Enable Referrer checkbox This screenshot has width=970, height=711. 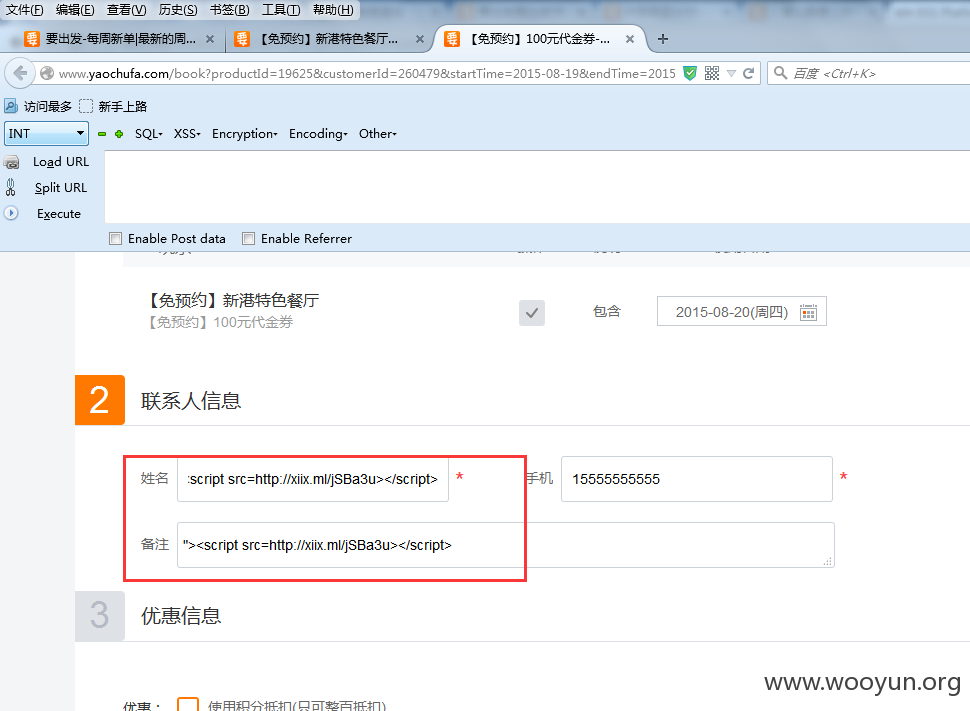[x=248, y=239]
